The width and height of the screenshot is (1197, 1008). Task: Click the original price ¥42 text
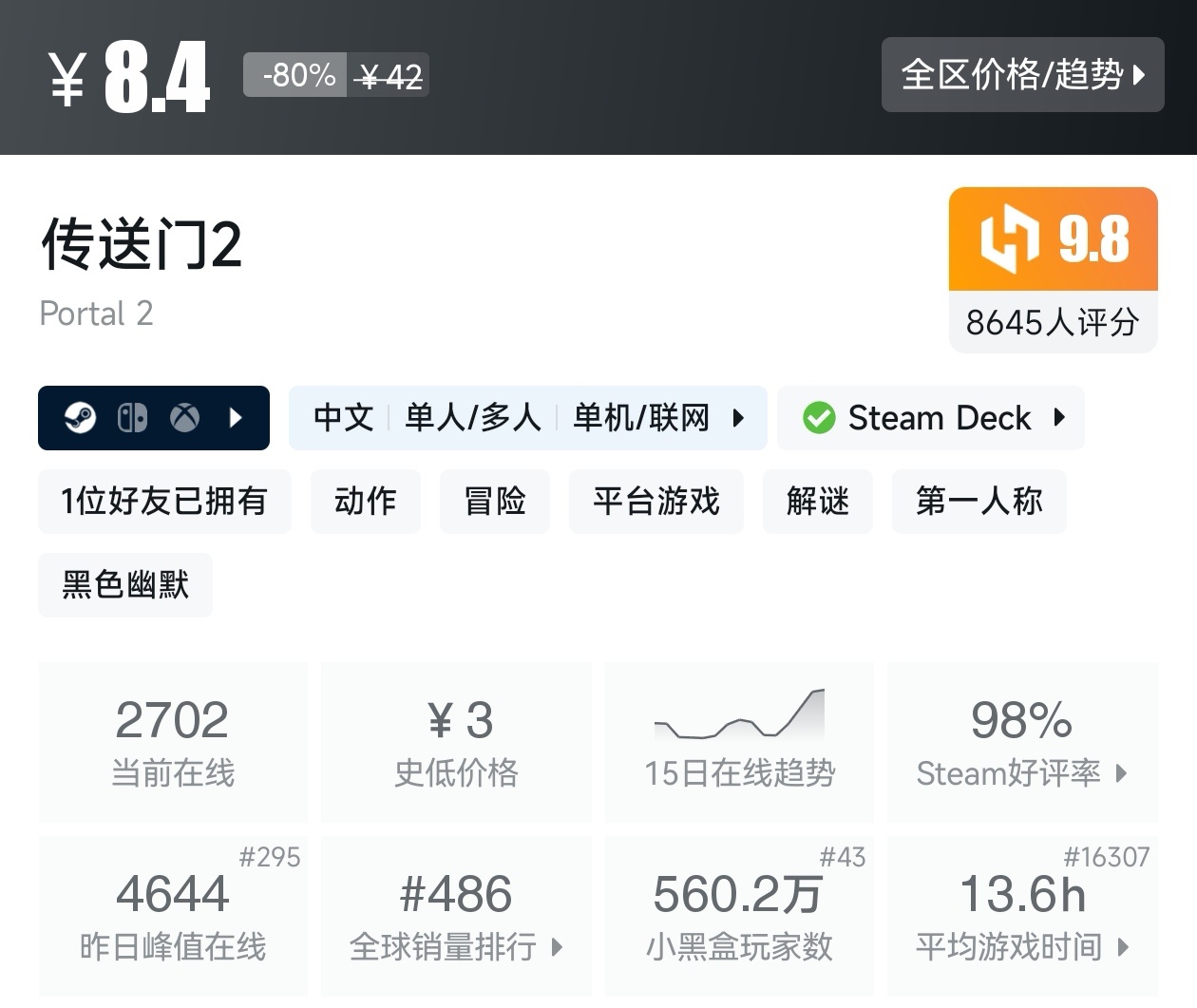pyautogui.click(x=388, y=76)
